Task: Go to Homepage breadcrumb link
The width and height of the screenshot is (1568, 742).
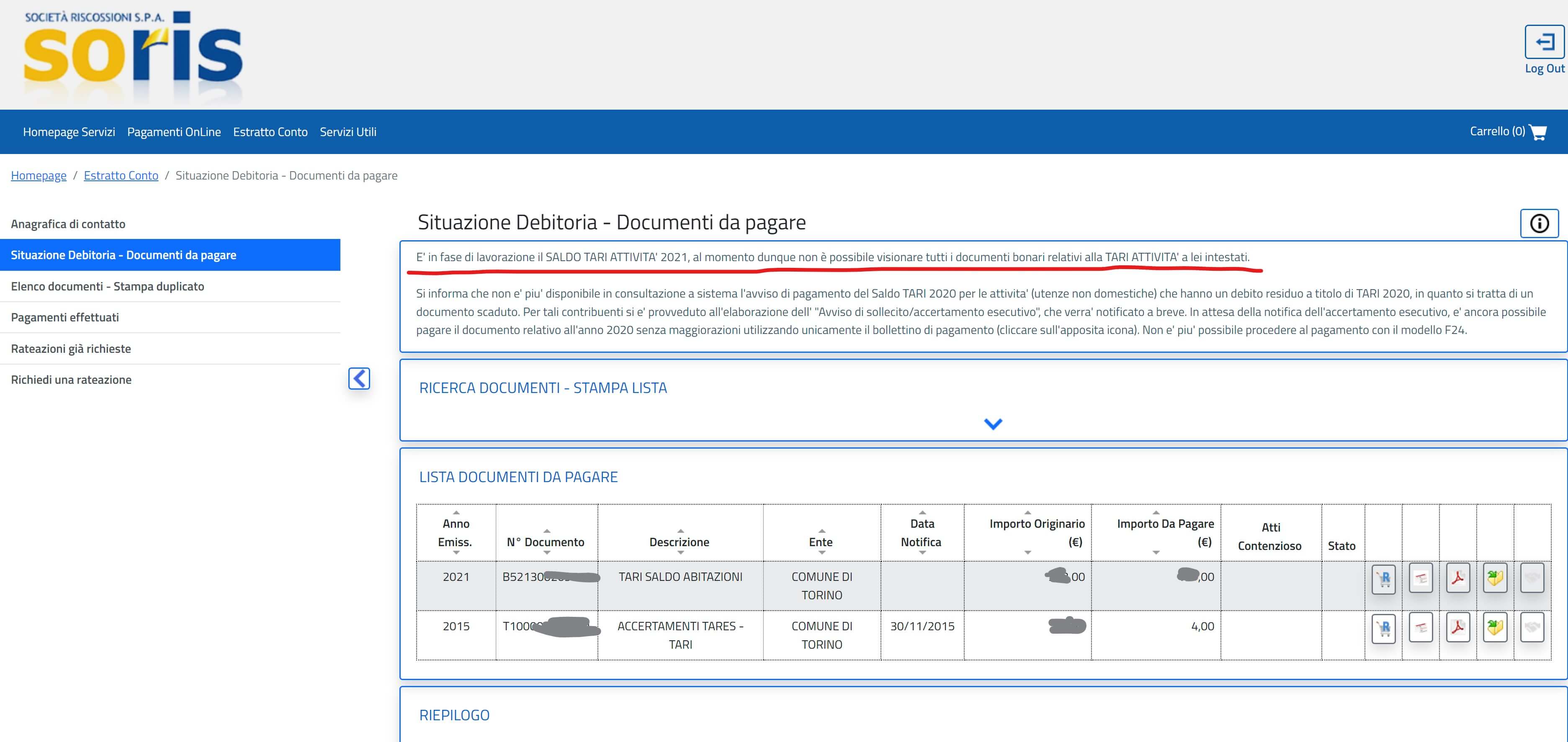Action: (39, 176)
